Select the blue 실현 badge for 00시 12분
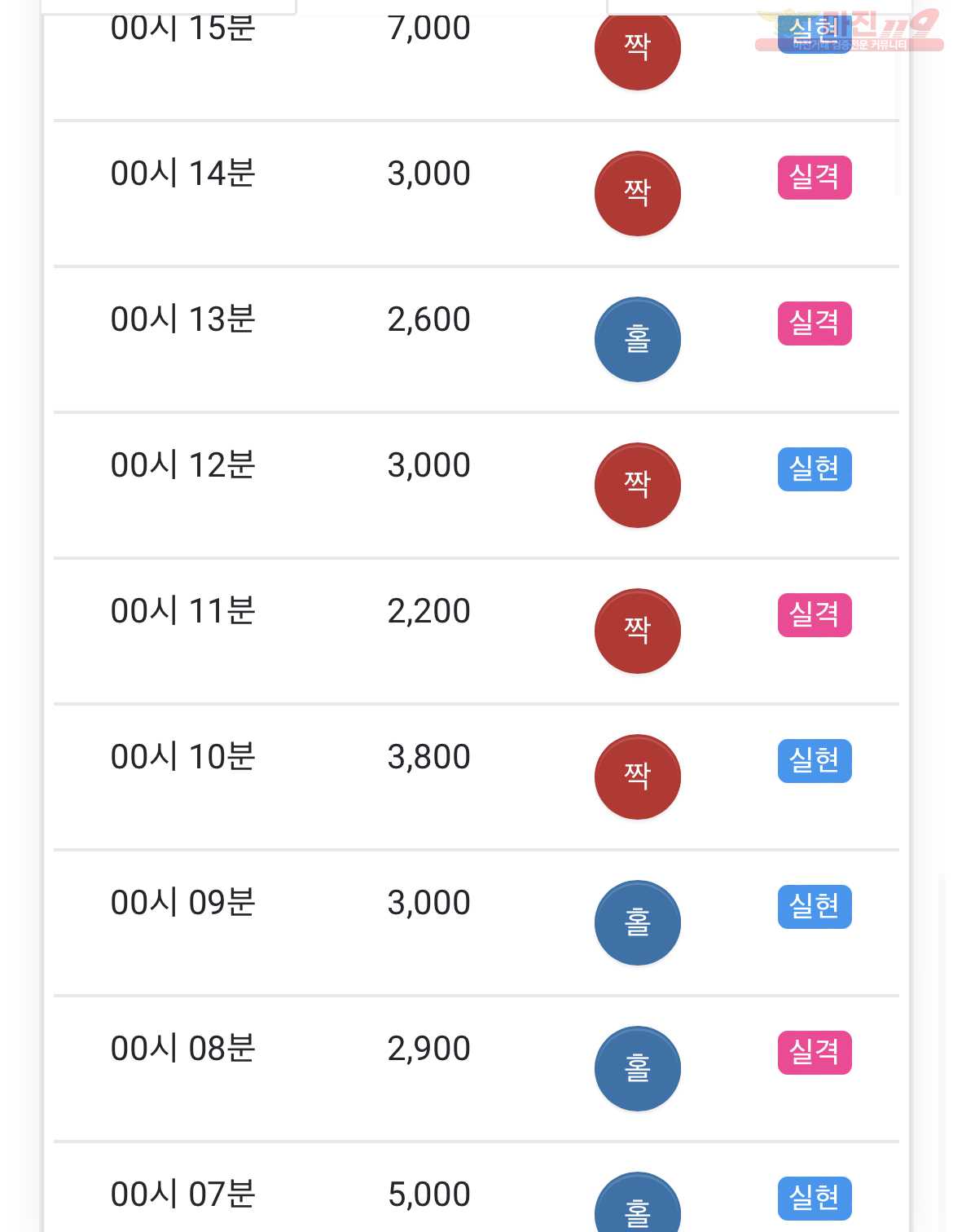The height and width of the screenshot is (1232, 953). point(815,469)
